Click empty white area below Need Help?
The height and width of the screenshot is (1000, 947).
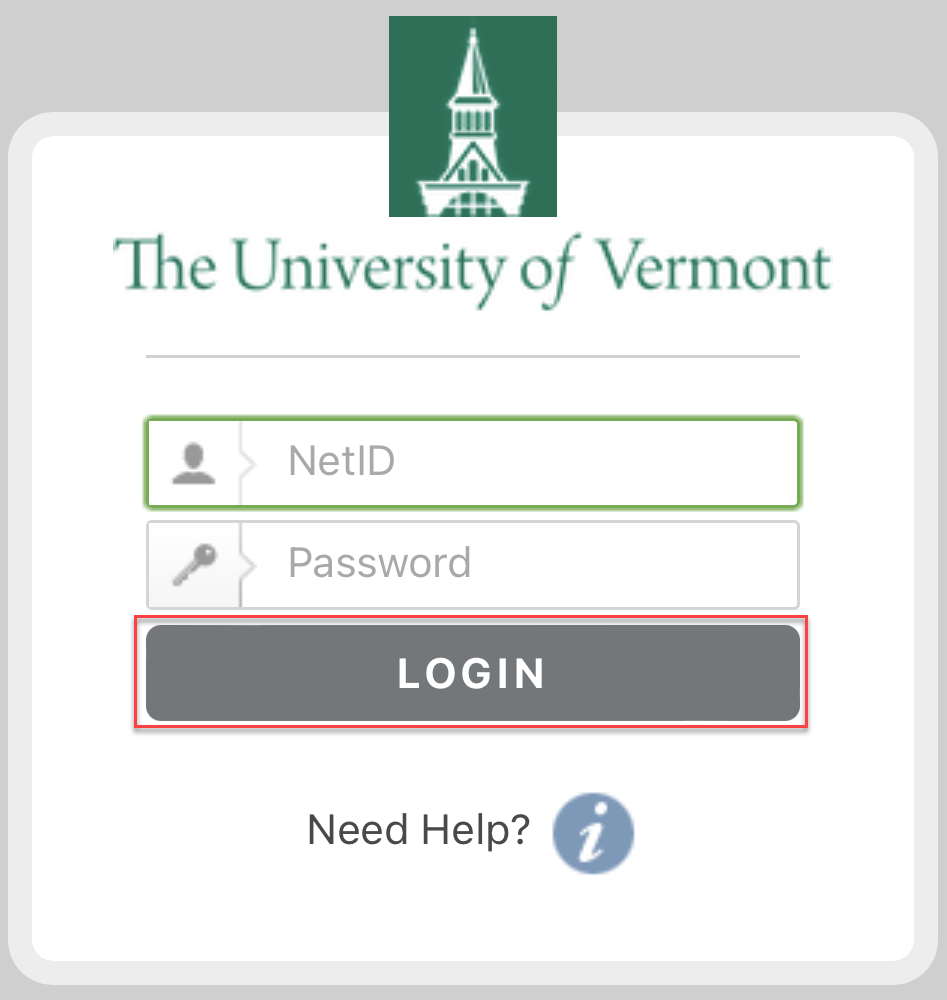[473, 918]
